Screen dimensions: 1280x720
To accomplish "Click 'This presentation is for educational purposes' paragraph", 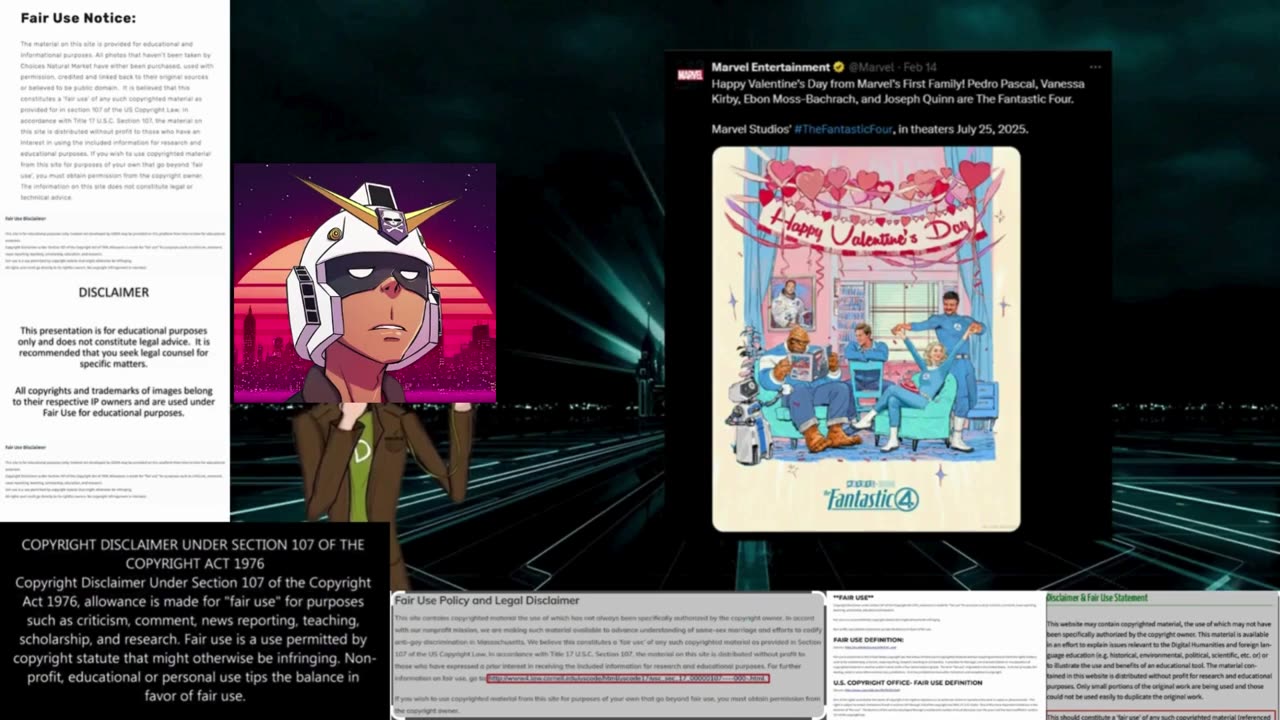I will coord(114,347).
